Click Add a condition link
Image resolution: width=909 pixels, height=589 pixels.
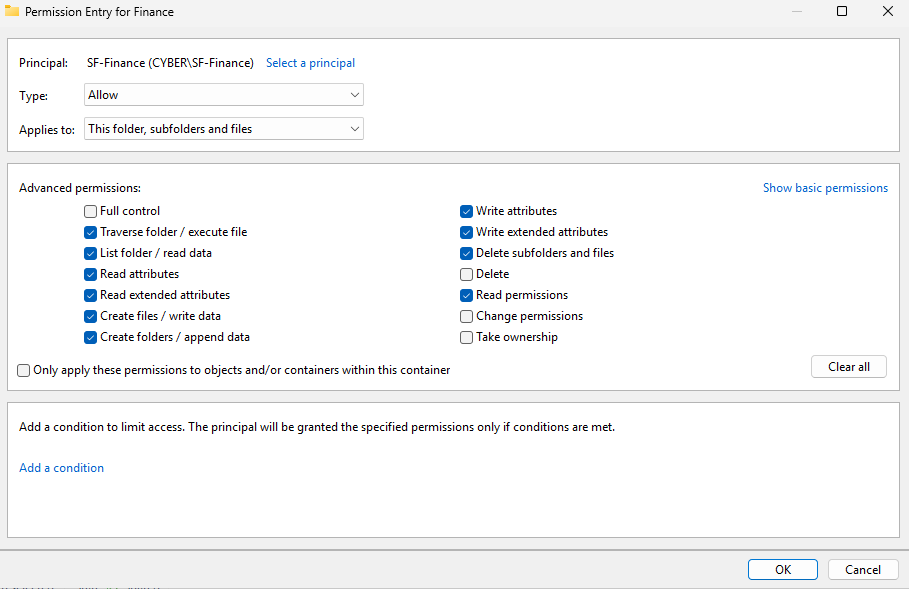[62, 468]
